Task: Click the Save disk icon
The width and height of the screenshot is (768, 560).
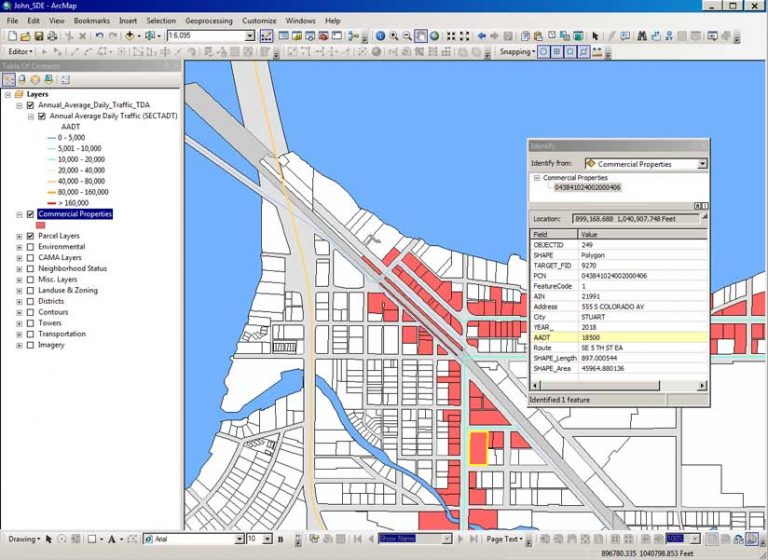Action: pos(38,36)
